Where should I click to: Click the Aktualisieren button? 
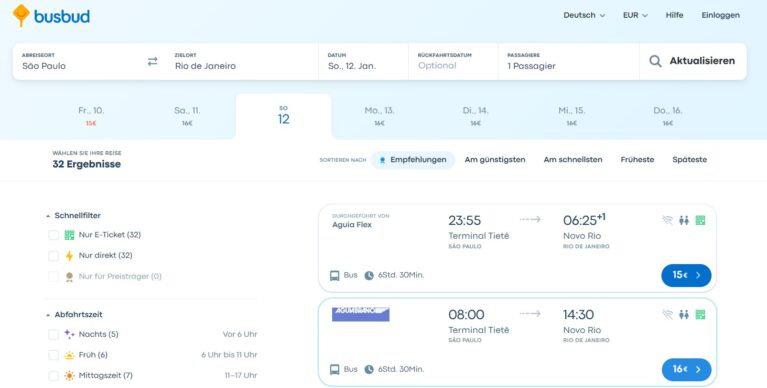693,61
